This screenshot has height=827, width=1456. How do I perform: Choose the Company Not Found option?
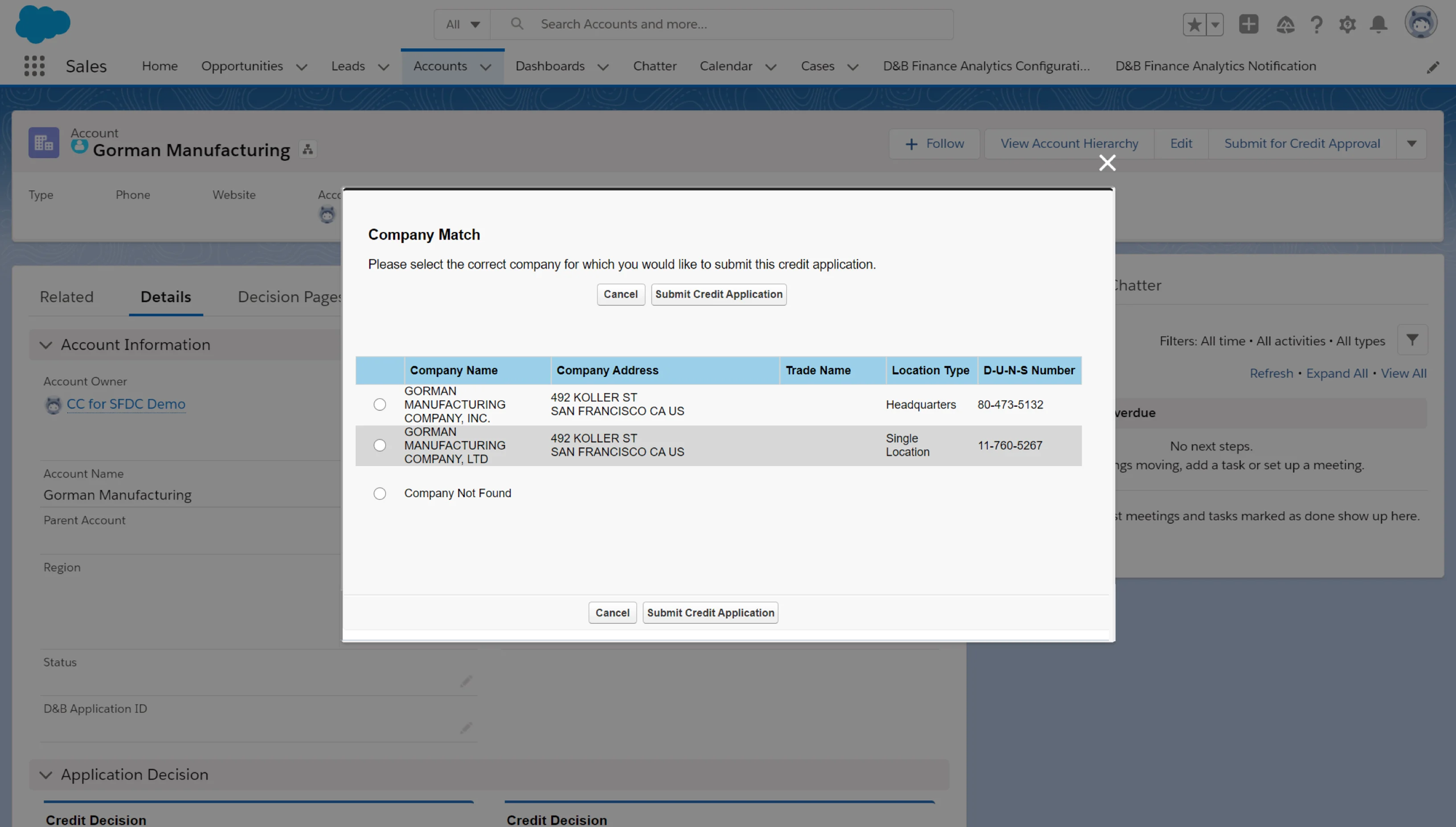(x=380, y=494)
